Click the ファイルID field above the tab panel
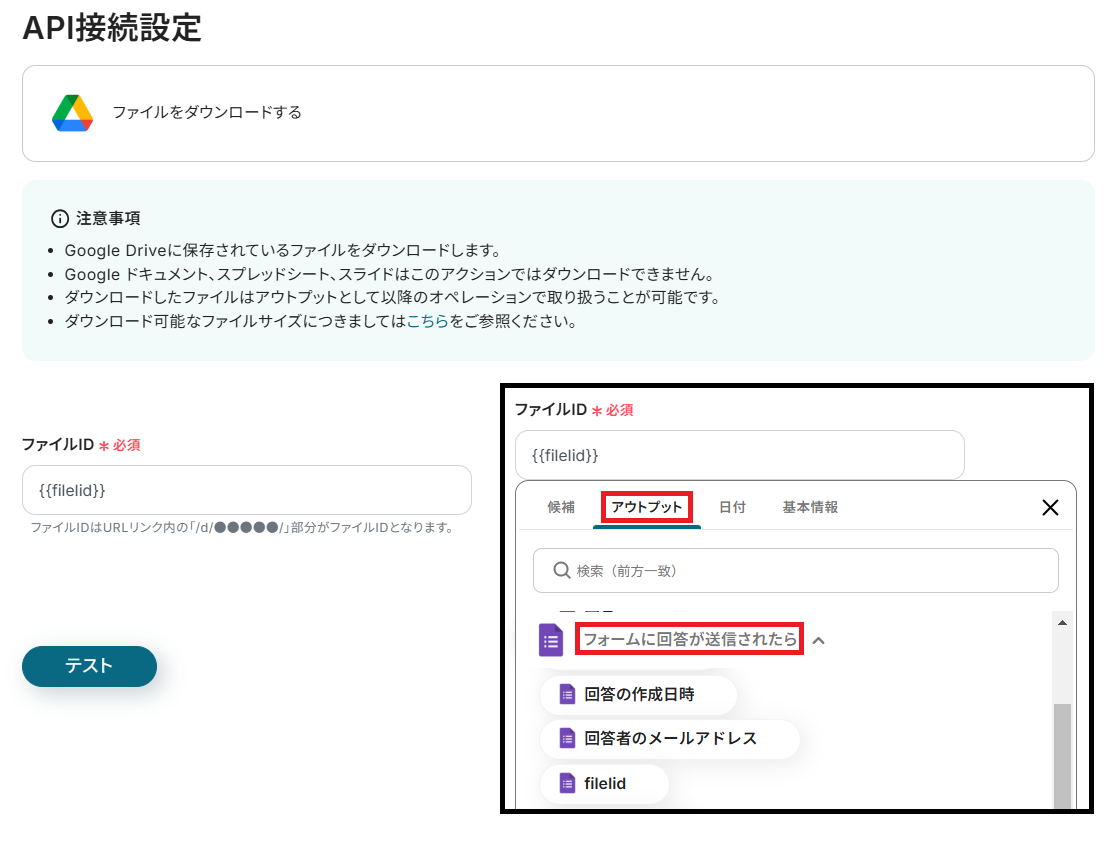The height and width of the screenshot is (842, 1117). (x=739, y=455)
